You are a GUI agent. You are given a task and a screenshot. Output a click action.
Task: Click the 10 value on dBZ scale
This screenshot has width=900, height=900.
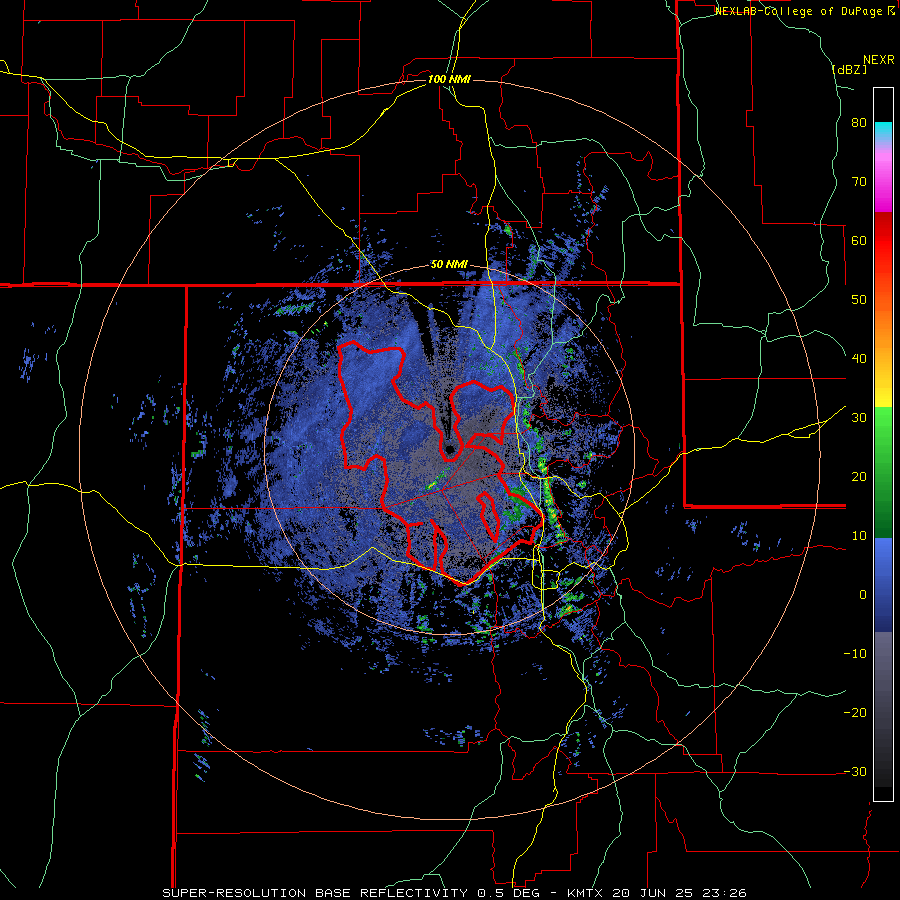click(x=859, y=536)
